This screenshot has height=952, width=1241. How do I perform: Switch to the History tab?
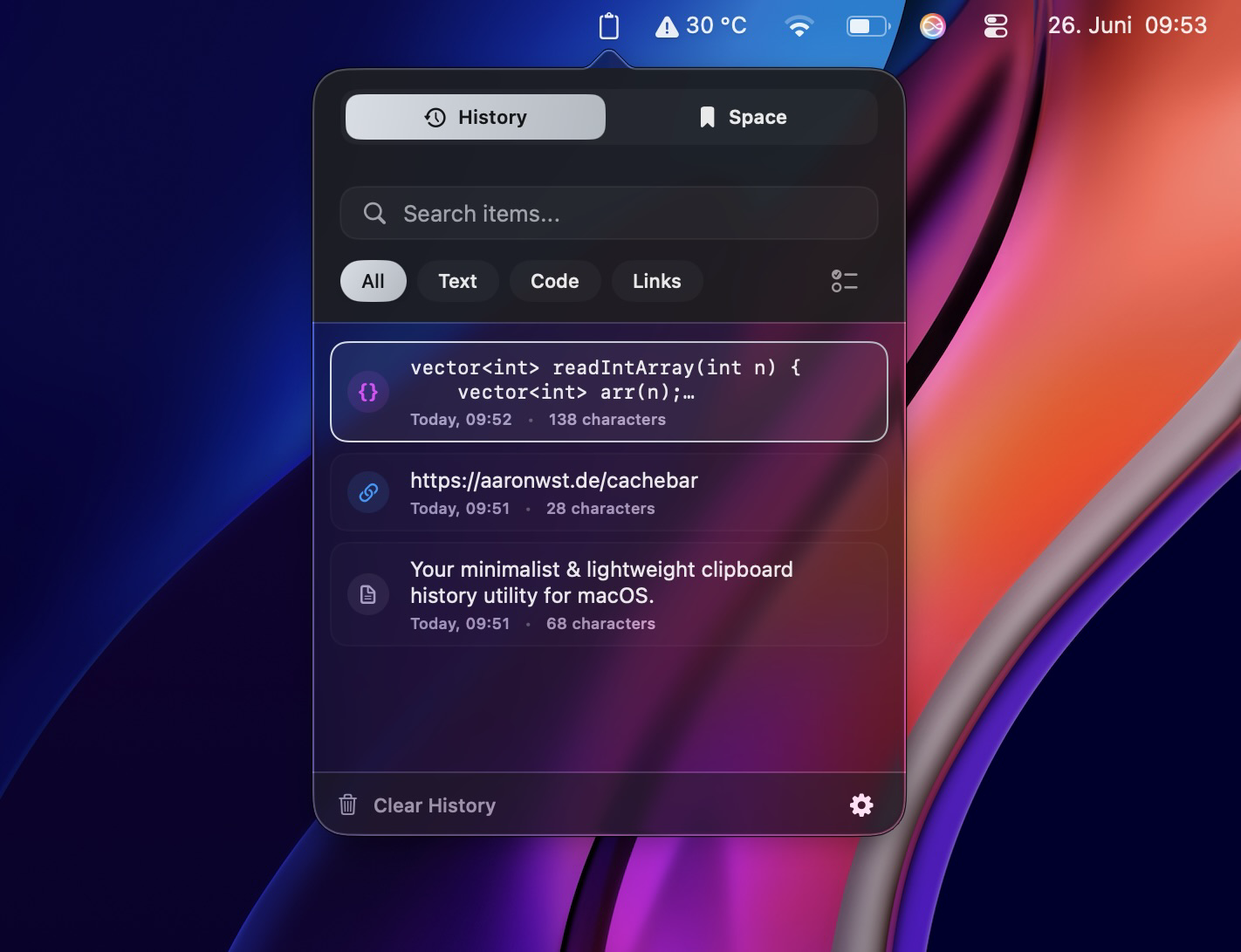point(476,117)
